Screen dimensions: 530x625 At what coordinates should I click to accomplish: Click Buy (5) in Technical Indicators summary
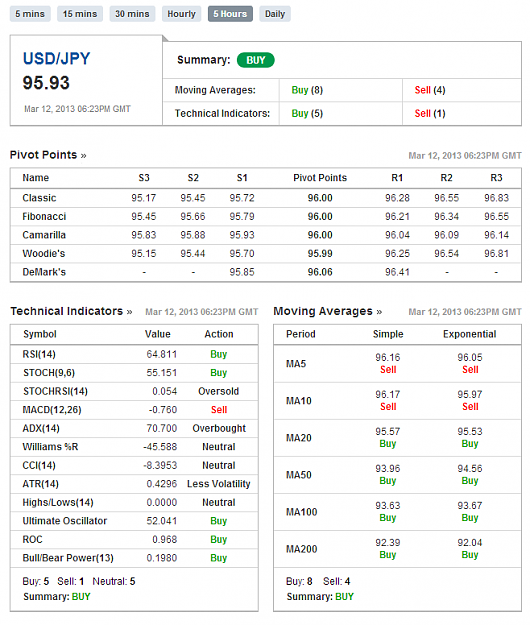click(307, 114)
